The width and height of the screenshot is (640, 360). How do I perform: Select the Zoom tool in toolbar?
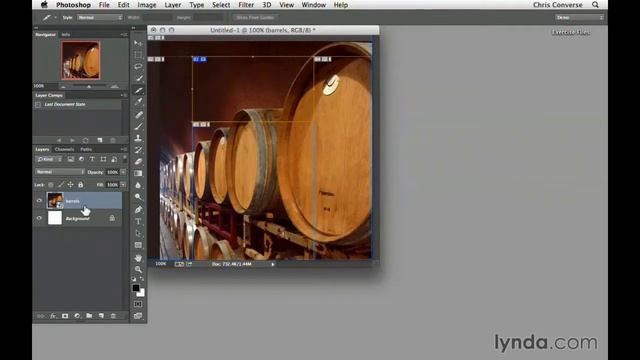pyautogui.click(x=138, y=269)
